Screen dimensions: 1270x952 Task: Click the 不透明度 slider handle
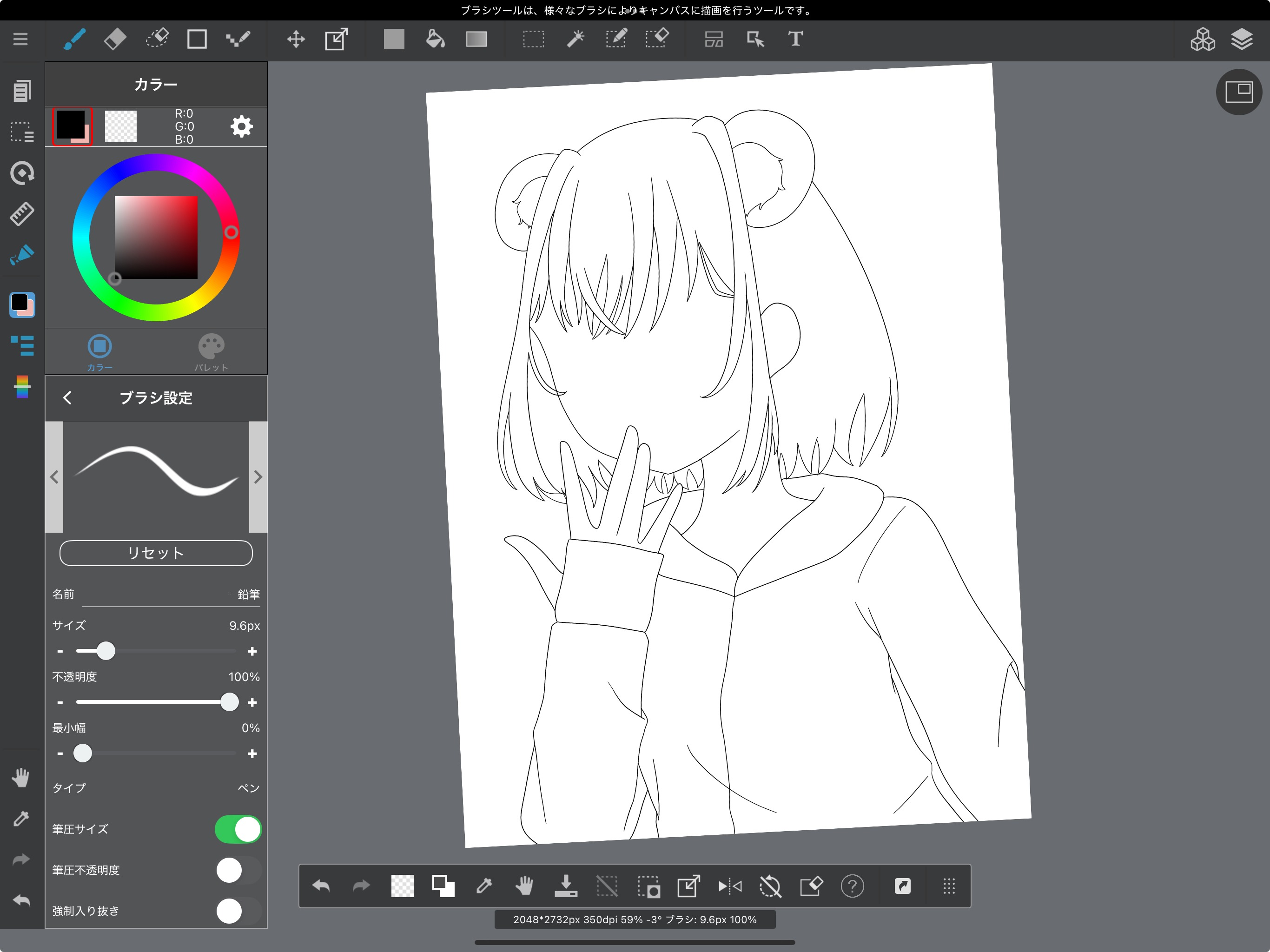tap(230, 701)
